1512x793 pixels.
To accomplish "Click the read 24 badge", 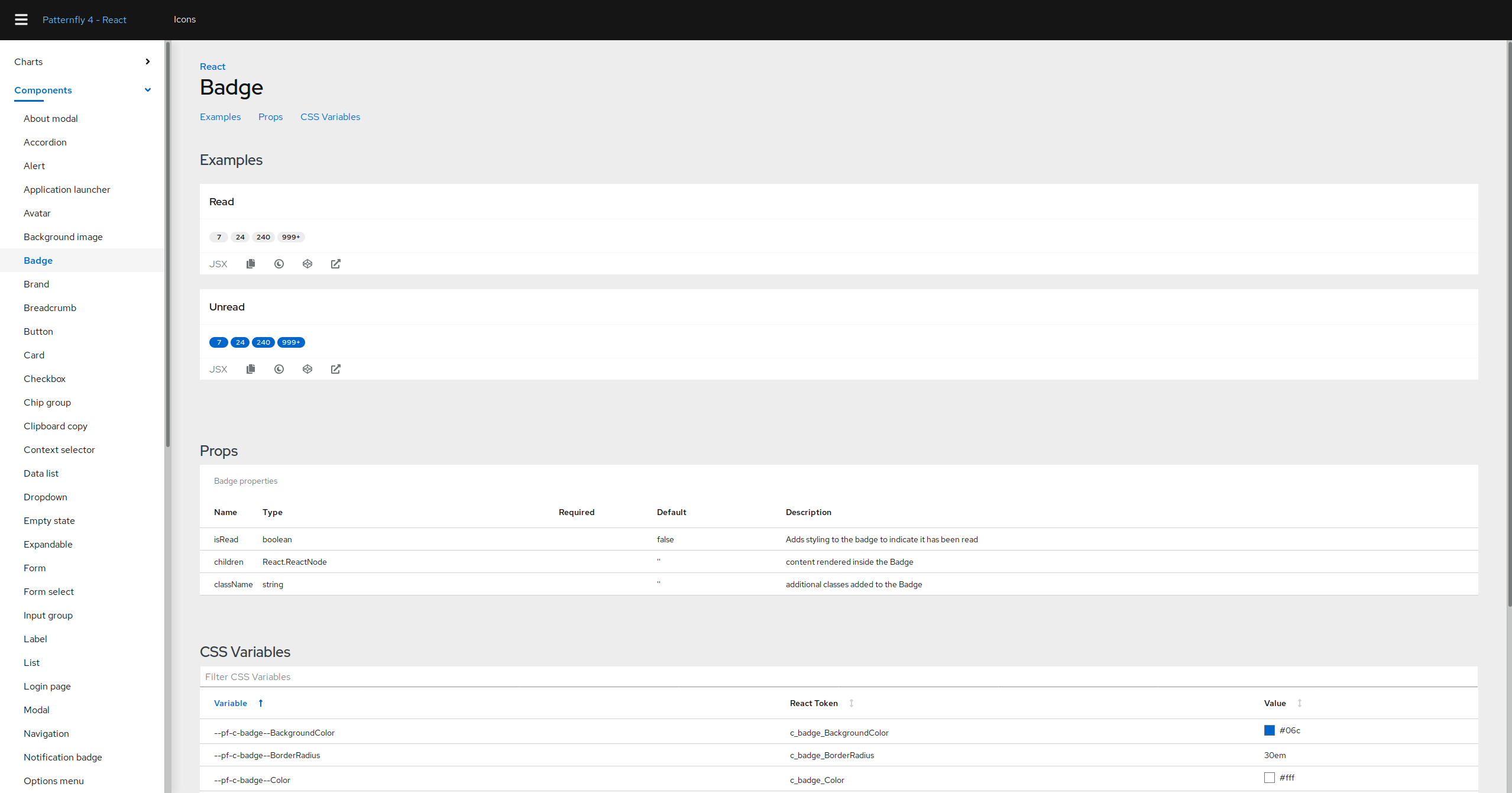I will (x=240, y=237).
